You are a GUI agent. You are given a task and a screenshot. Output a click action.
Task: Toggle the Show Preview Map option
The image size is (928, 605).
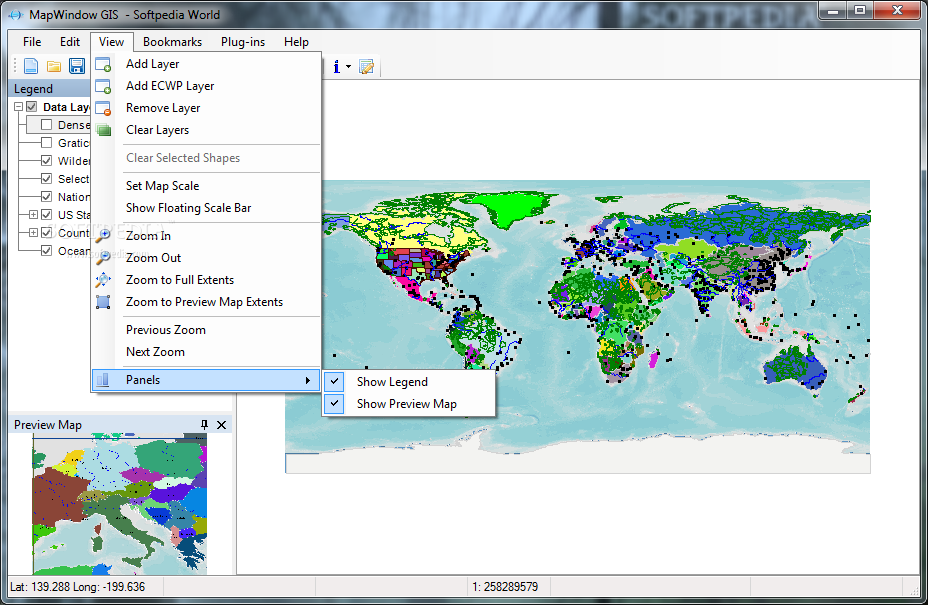pyautogui.click(x=406, y=404)
